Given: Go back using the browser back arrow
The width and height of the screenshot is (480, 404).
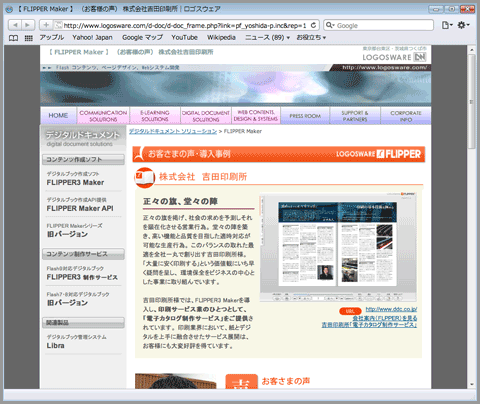Looking at the screenshot, I should [x=14, y=25].
